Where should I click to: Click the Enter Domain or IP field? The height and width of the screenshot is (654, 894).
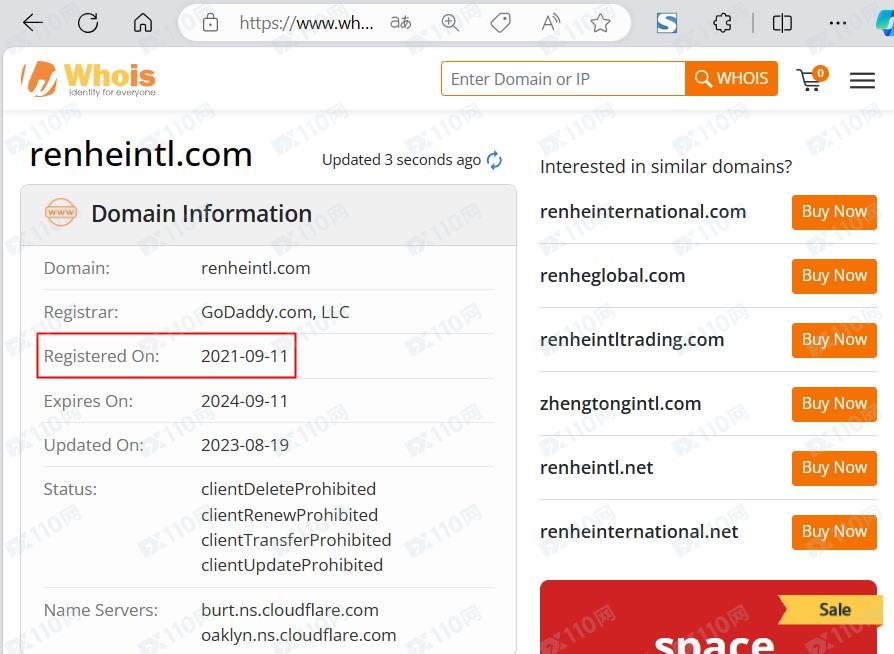563,79
